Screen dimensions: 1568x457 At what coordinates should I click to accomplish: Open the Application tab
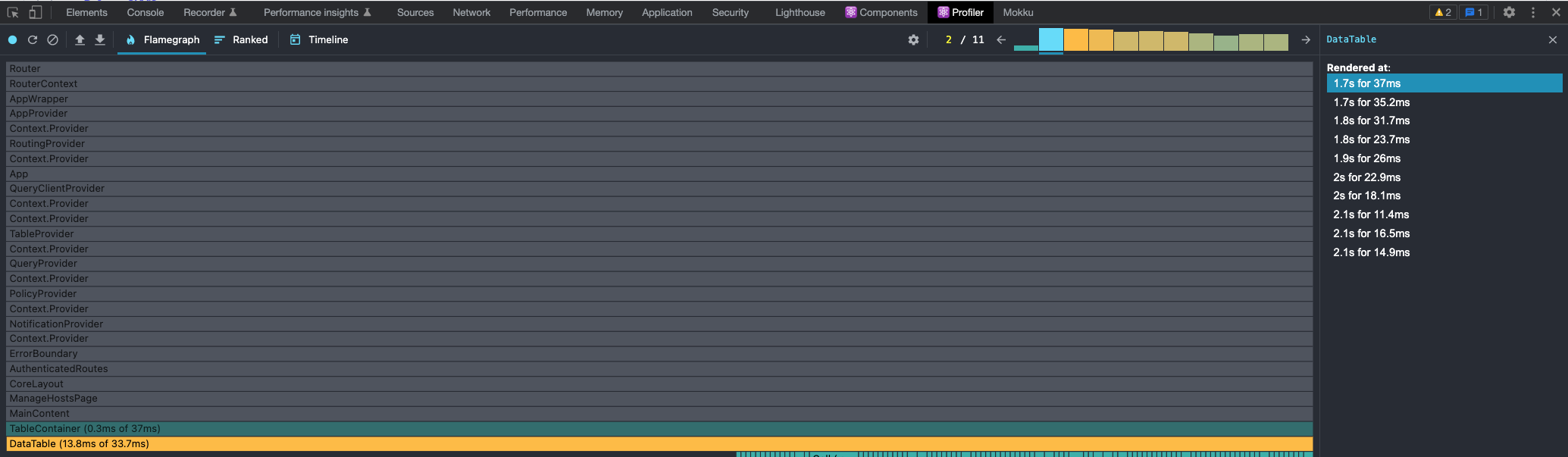667,12
